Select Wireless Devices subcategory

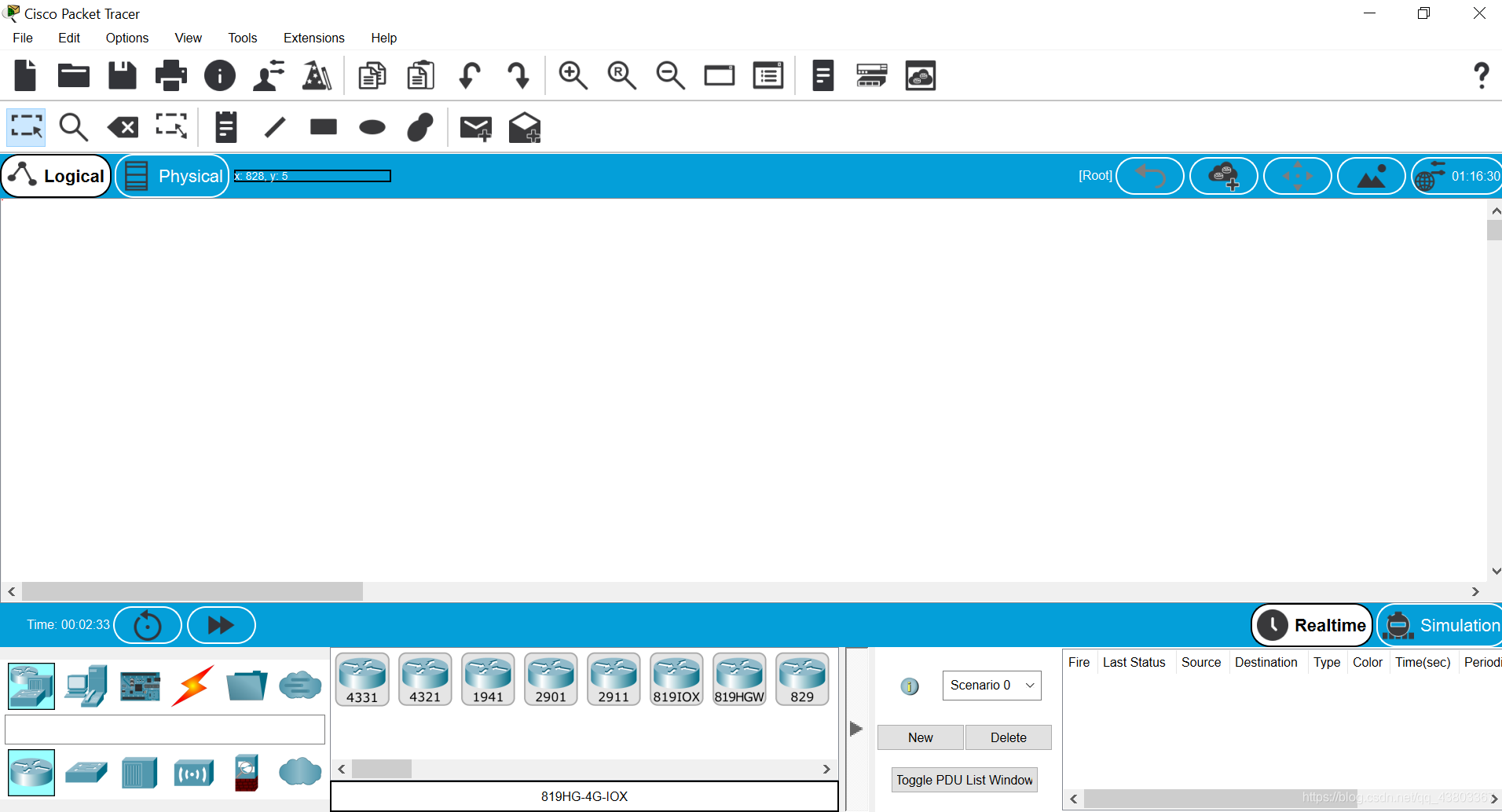click(x=193, y=774)
